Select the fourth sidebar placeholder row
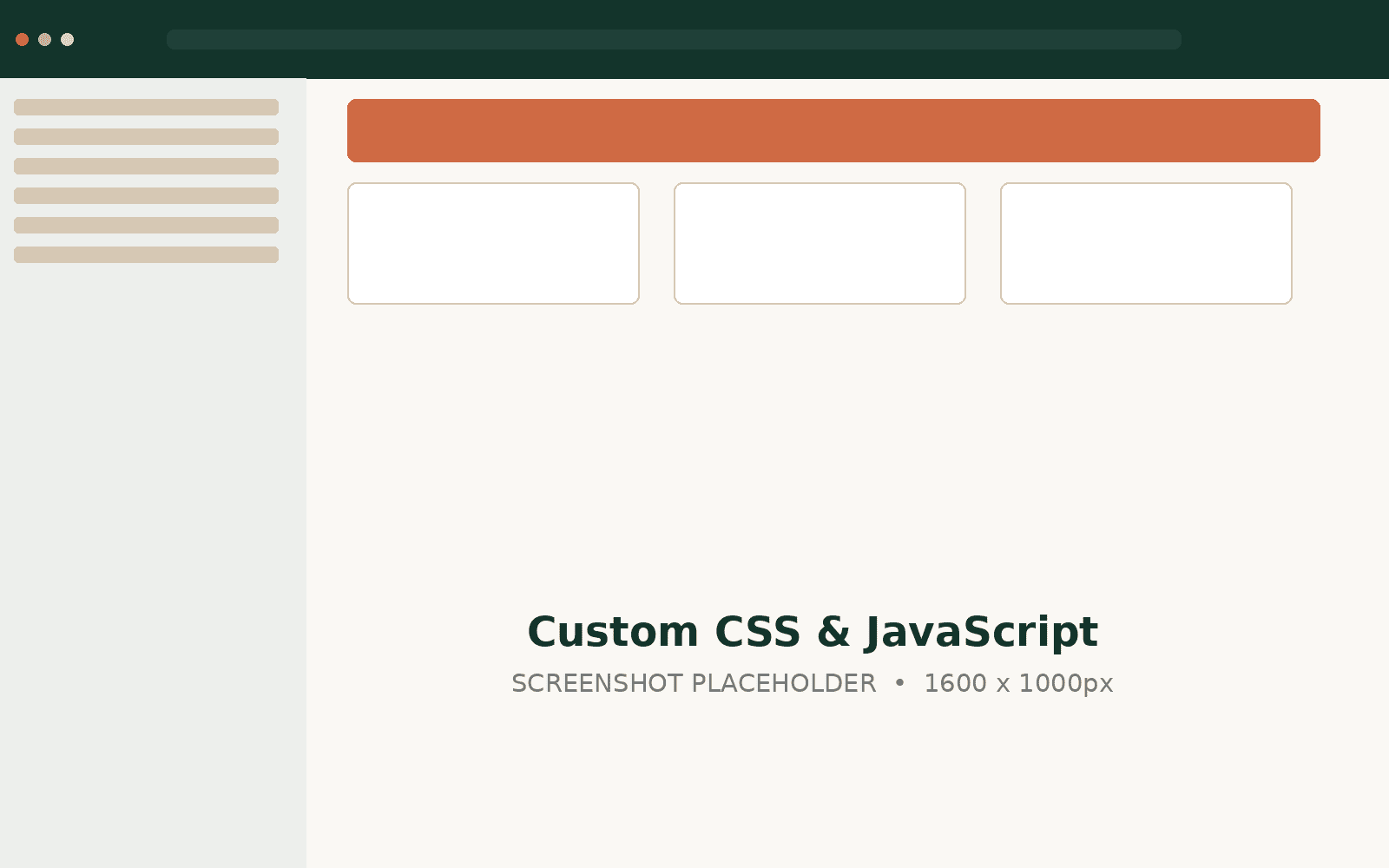Image resolution: width=1389 pixels, height=868 pixels. pyautogui.click(x=146, y=195)
